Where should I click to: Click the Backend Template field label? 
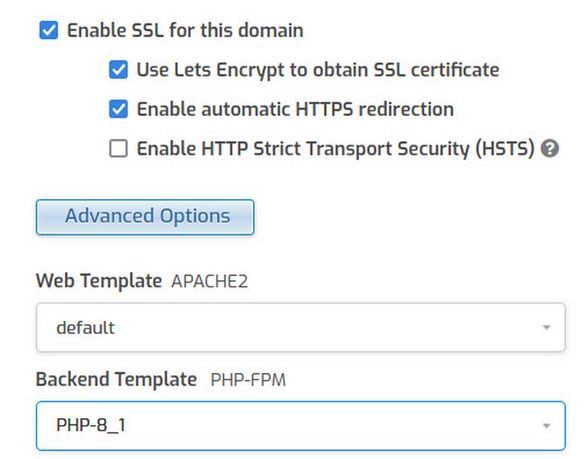click(x=116, y=379)
